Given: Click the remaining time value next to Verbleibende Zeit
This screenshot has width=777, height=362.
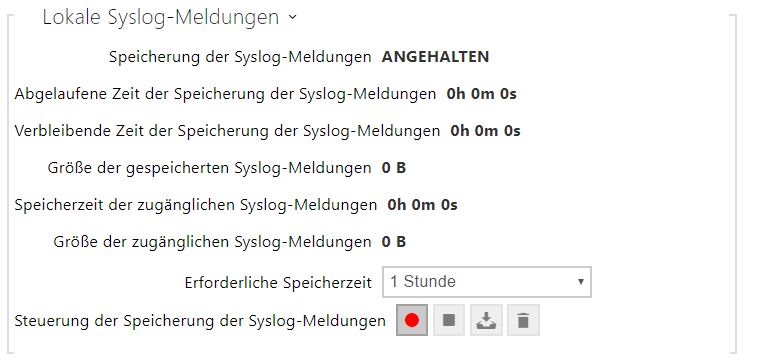Looking at the screenshot, I should [486, 131].
